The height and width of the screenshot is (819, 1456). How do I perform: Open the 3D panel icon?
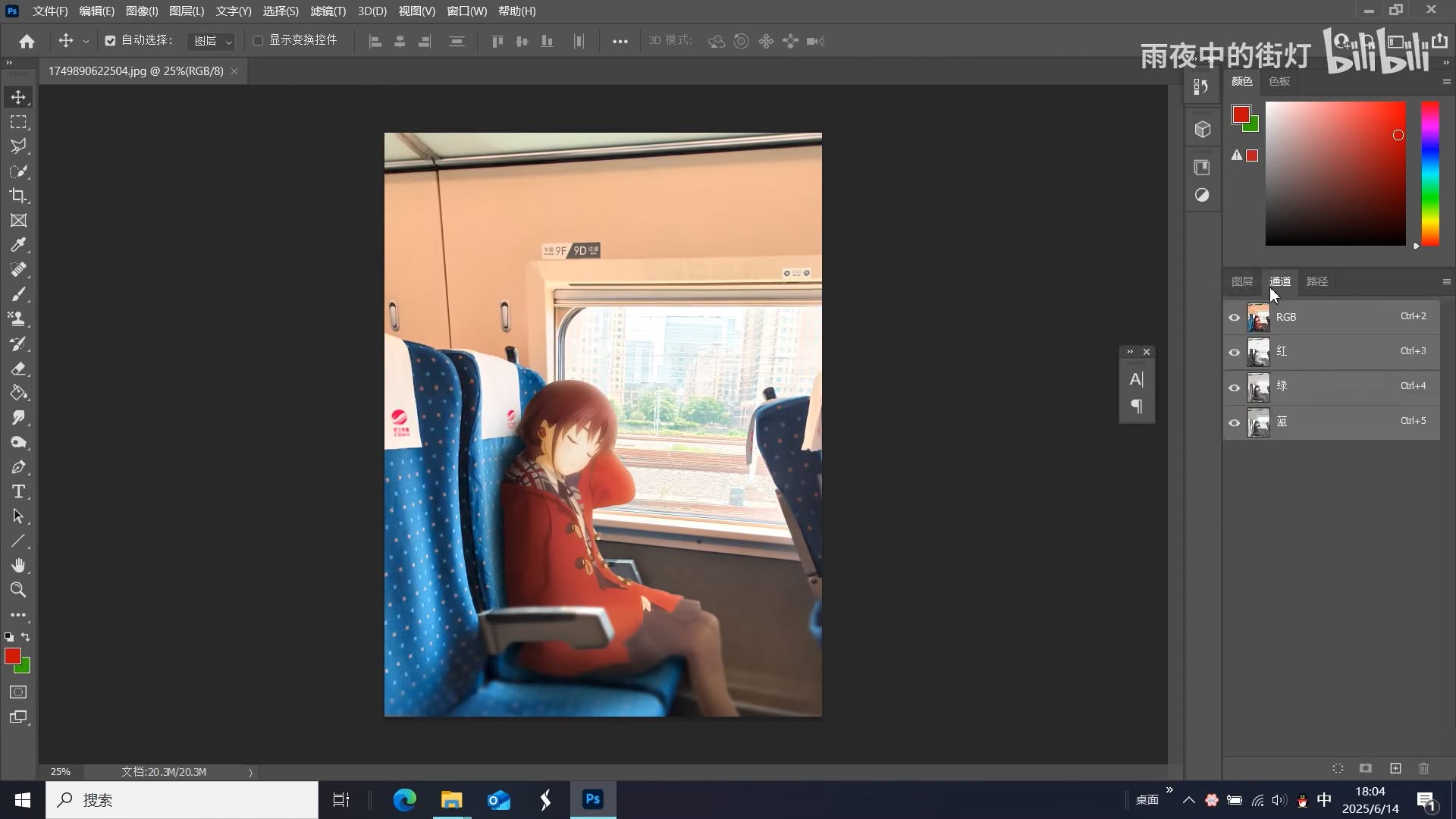pos(1202,130)
